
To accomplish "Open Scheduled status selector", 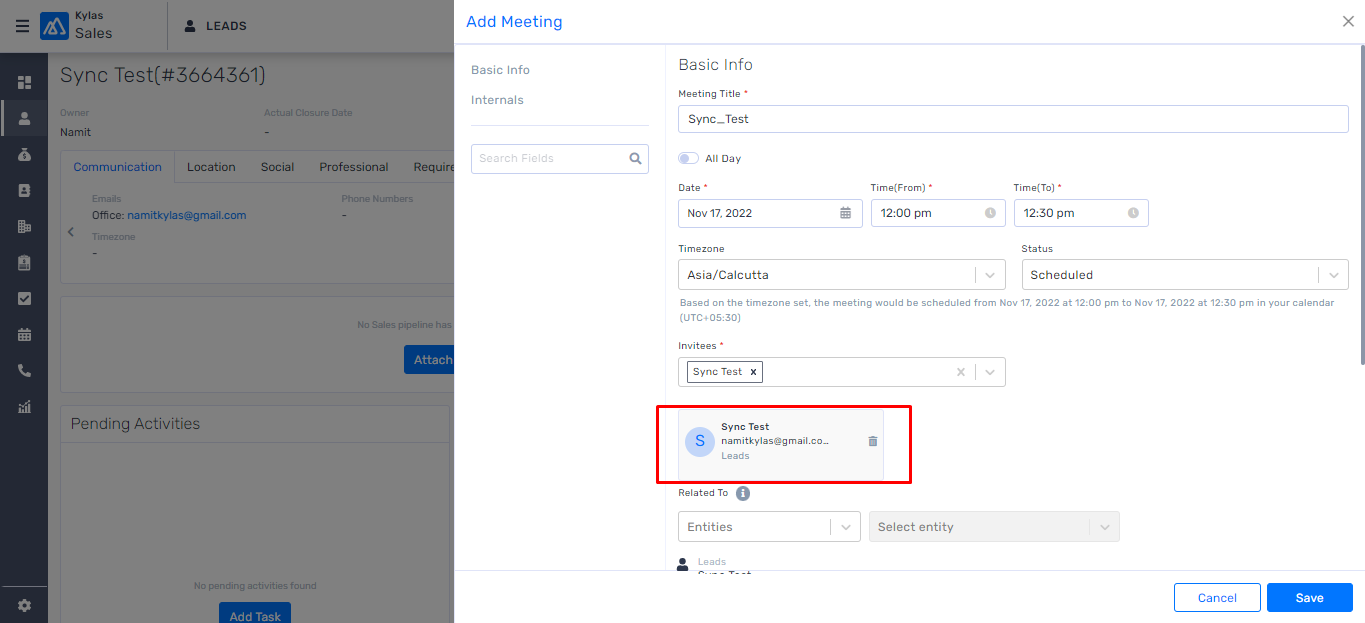I will [1185, 275].
